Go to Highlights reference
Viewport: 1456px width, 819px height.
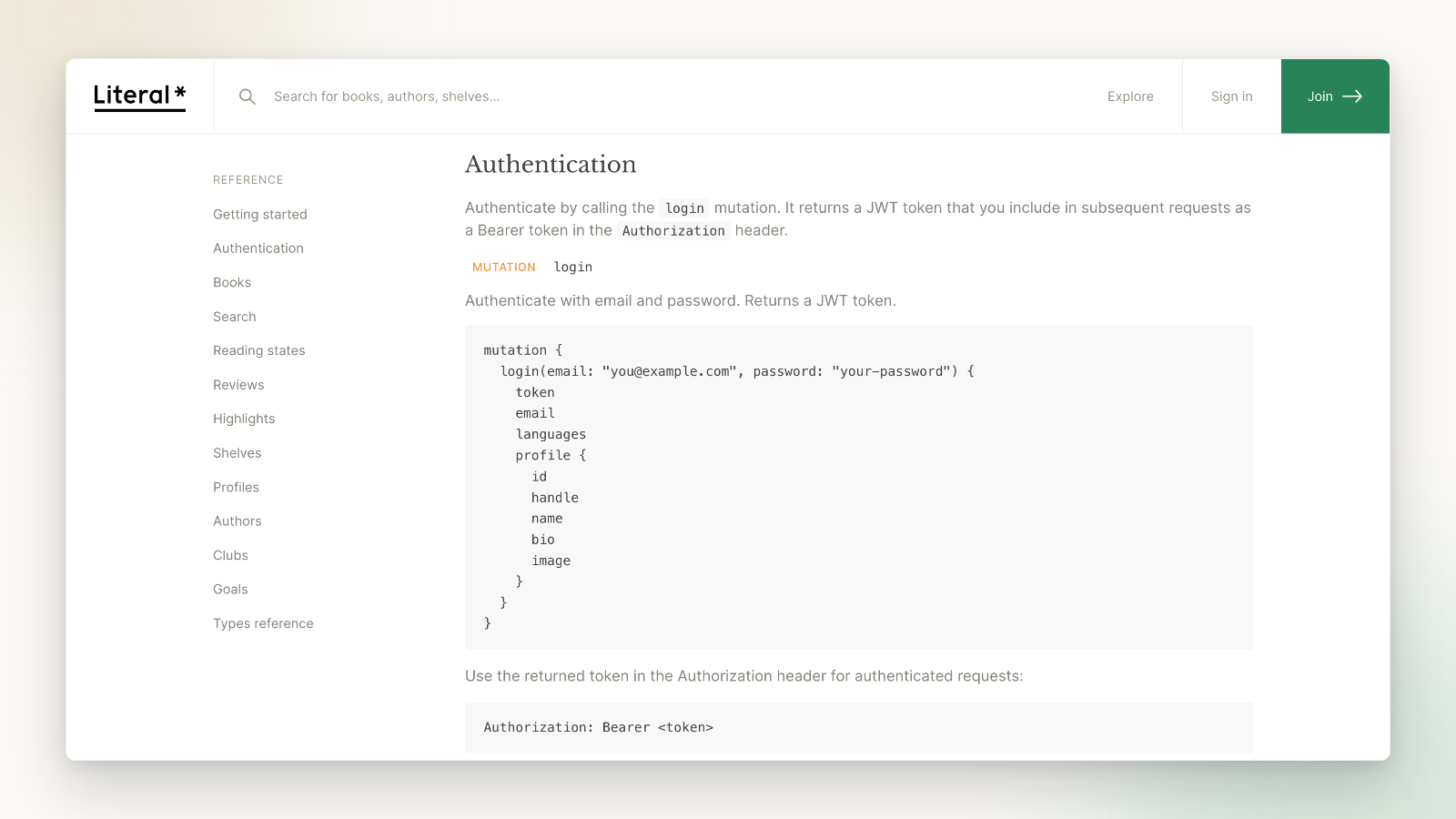click(244, 419)
